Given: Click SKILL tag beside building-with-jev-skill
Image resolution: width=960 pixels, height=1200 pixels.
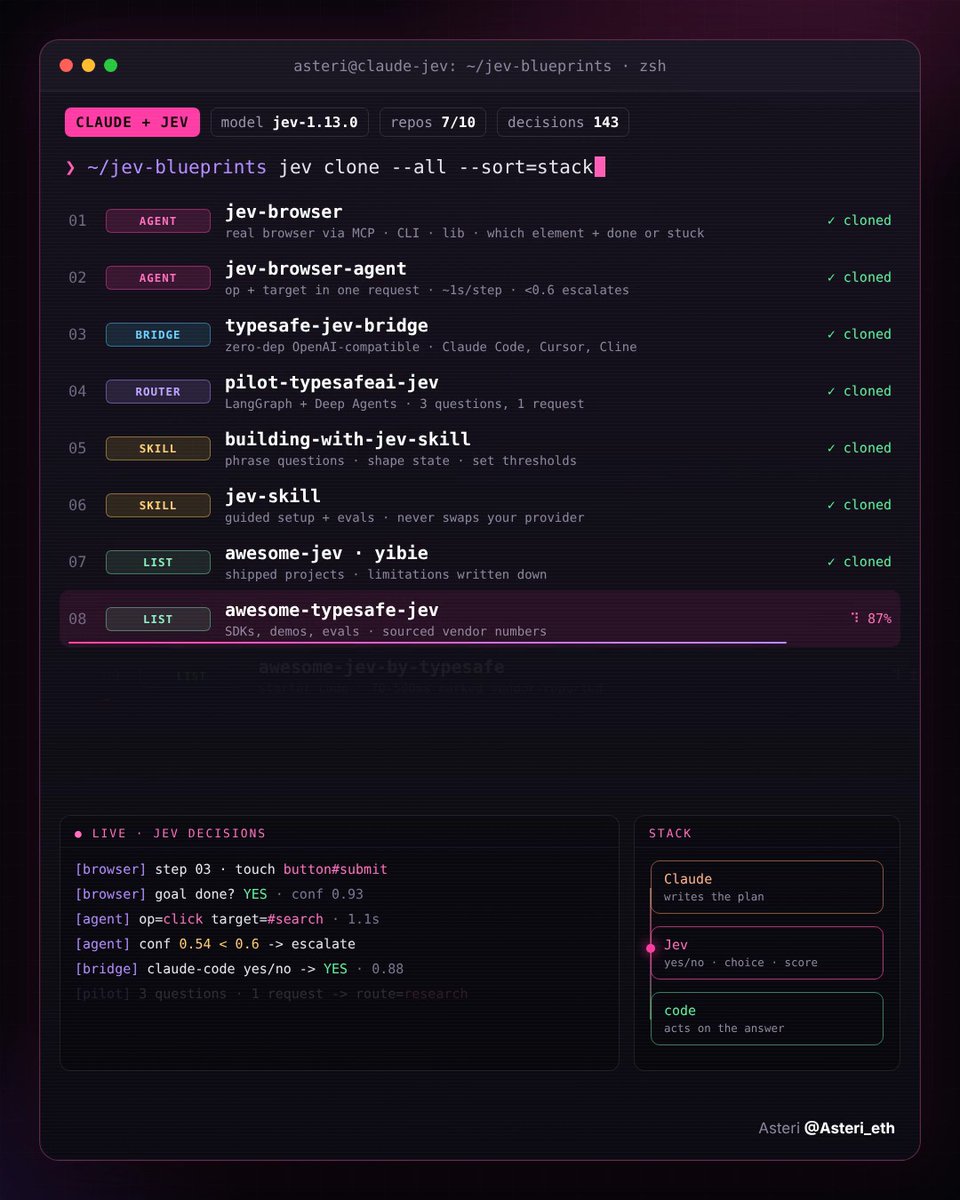Looking at the screenshot, I should point(158,449).
